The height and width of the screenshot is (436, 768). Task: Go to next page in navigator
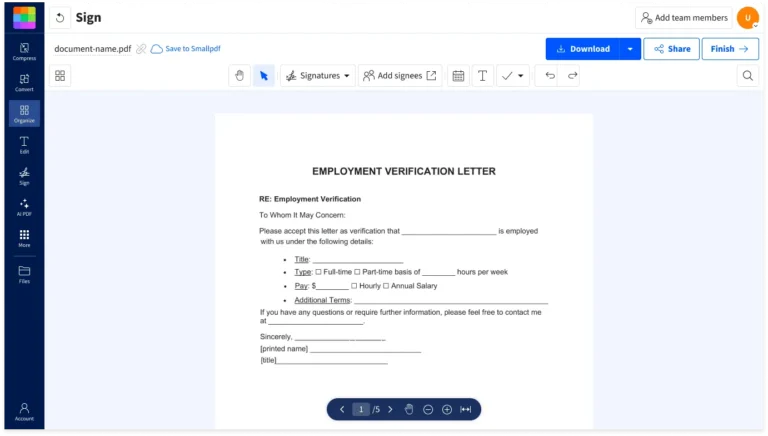390,409
